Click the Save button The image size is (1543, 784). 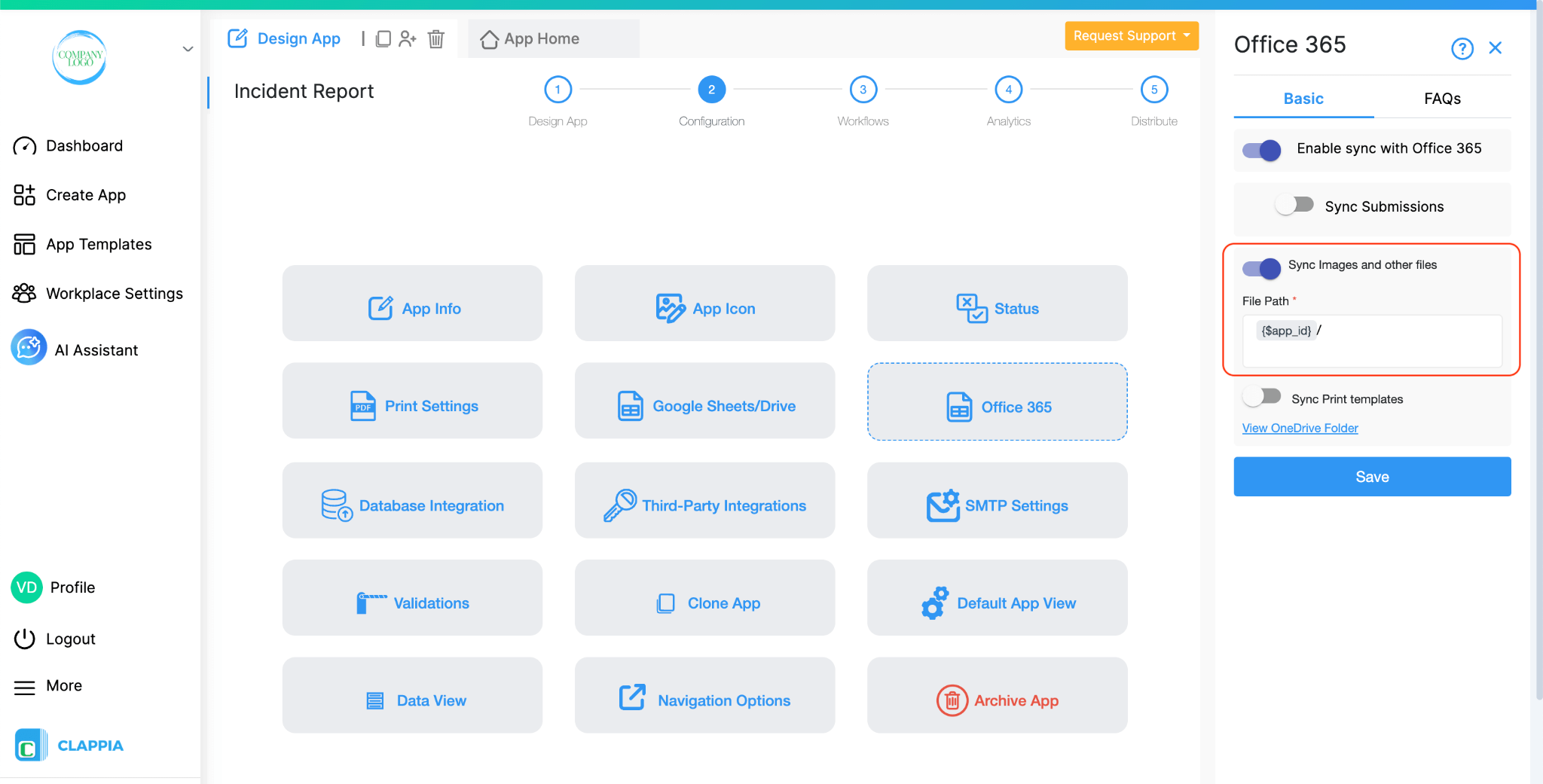click(1371, 476)
